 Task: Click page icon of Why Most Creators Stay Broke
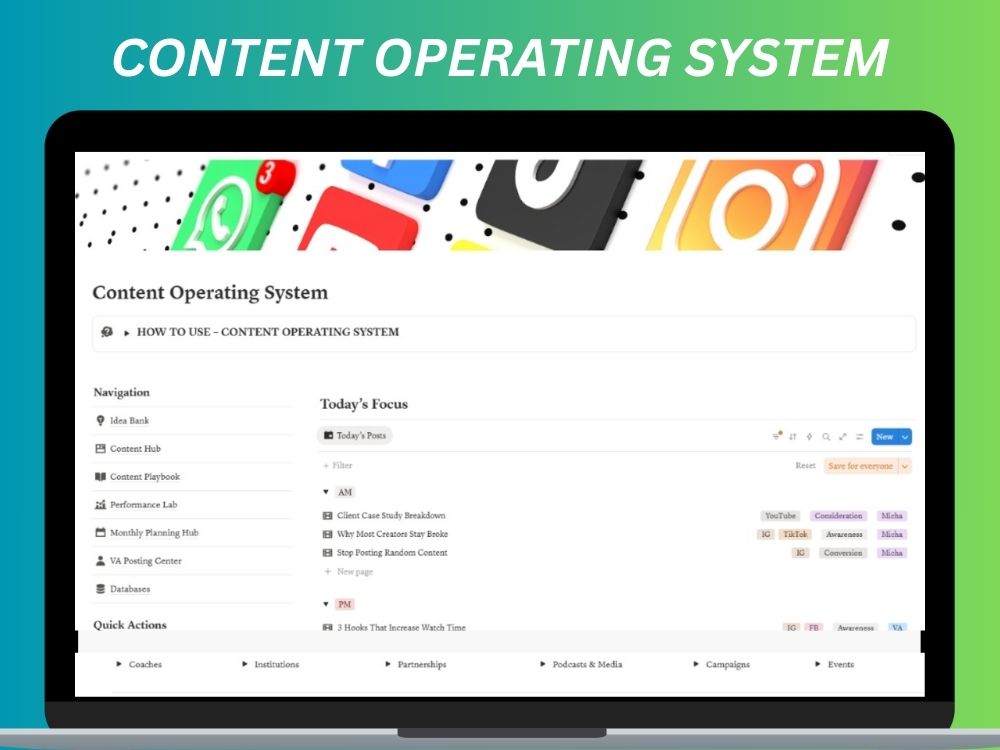pos(328,534)
